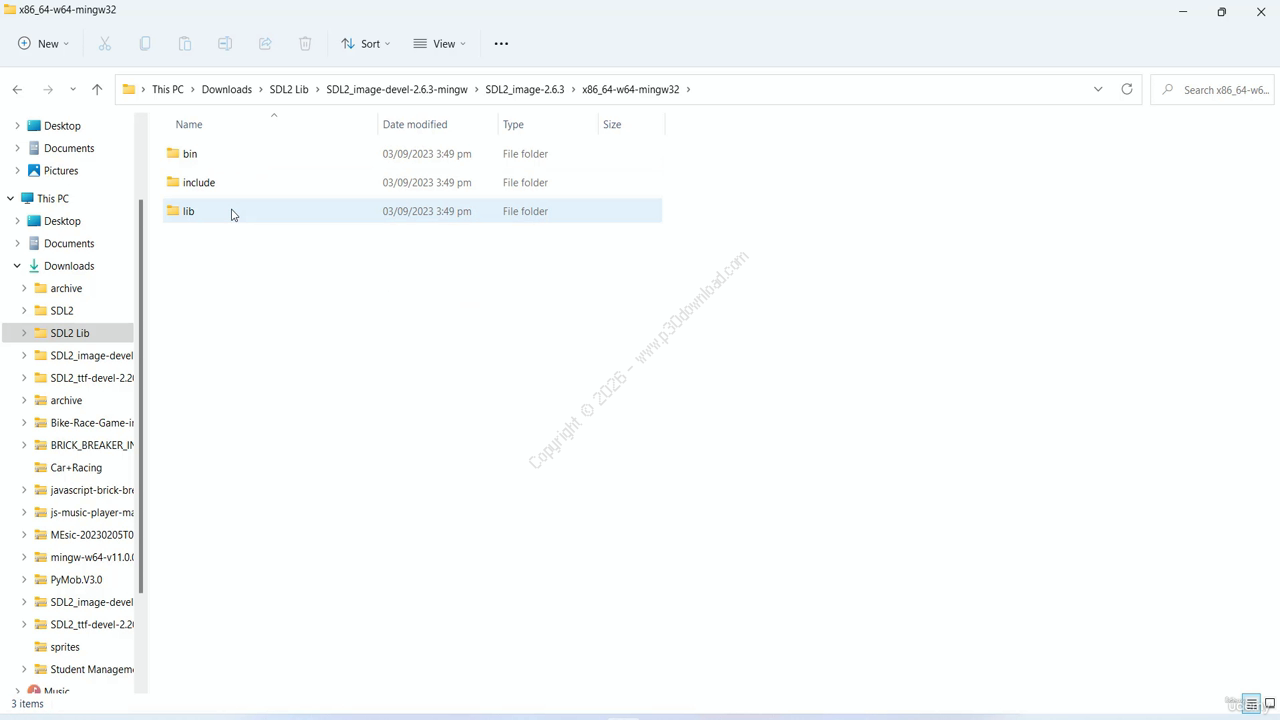
Task: Click the Share icon in the toolbar
Action: 265,44
